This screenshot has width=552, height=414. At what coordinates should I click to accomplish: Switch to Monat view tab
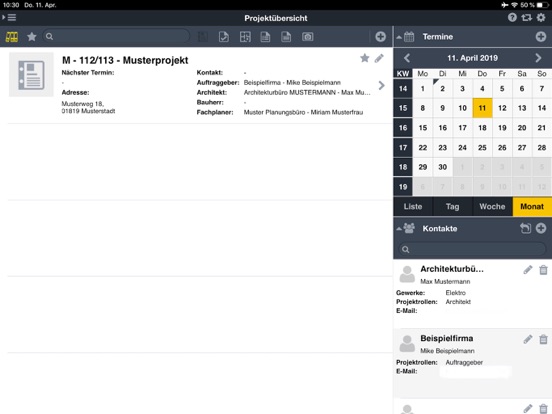click(532, 207)
